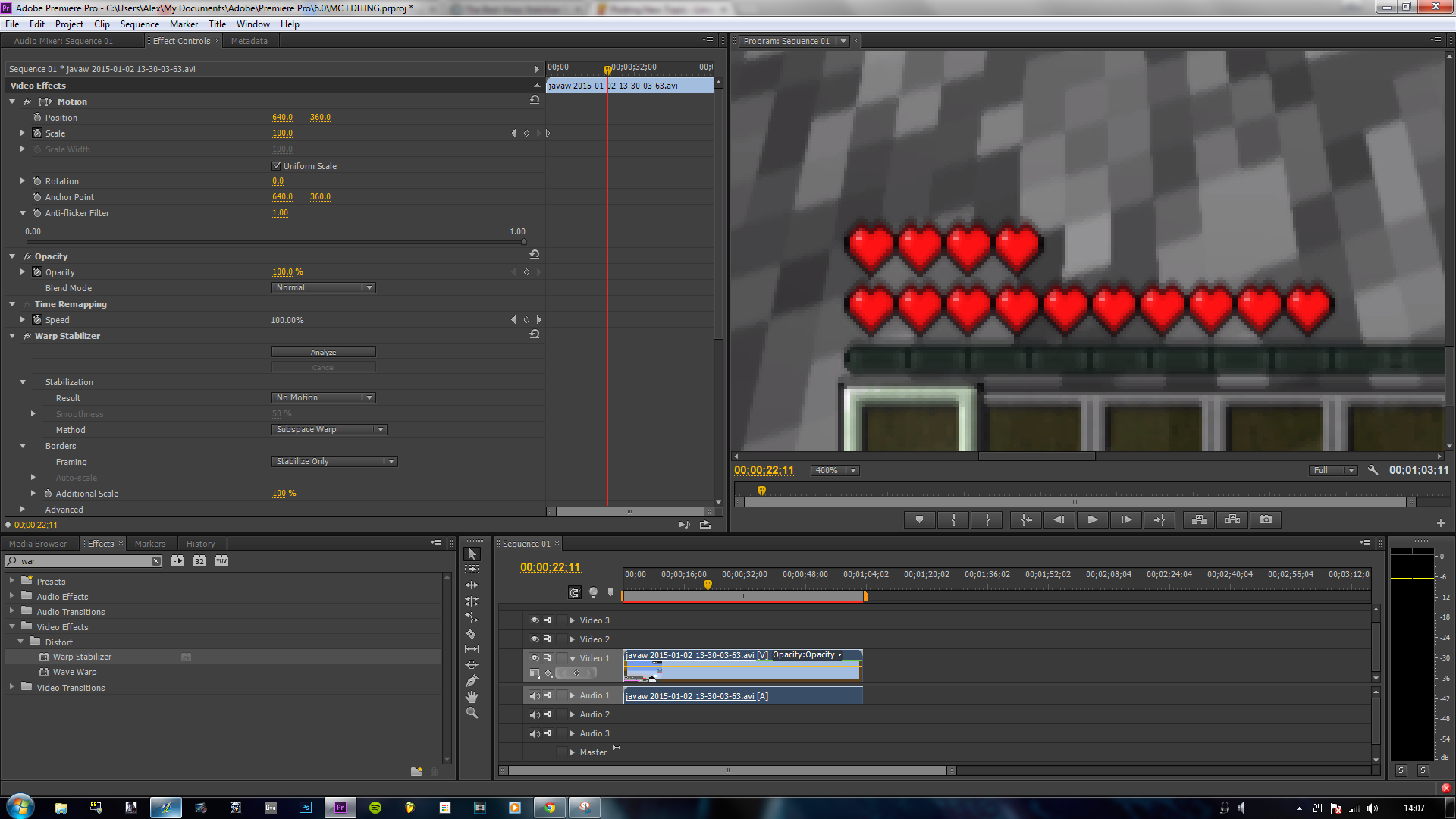Open the 400% zoom level dropdown
This screenshot has height=819, width=1456.
click(835, 471)
